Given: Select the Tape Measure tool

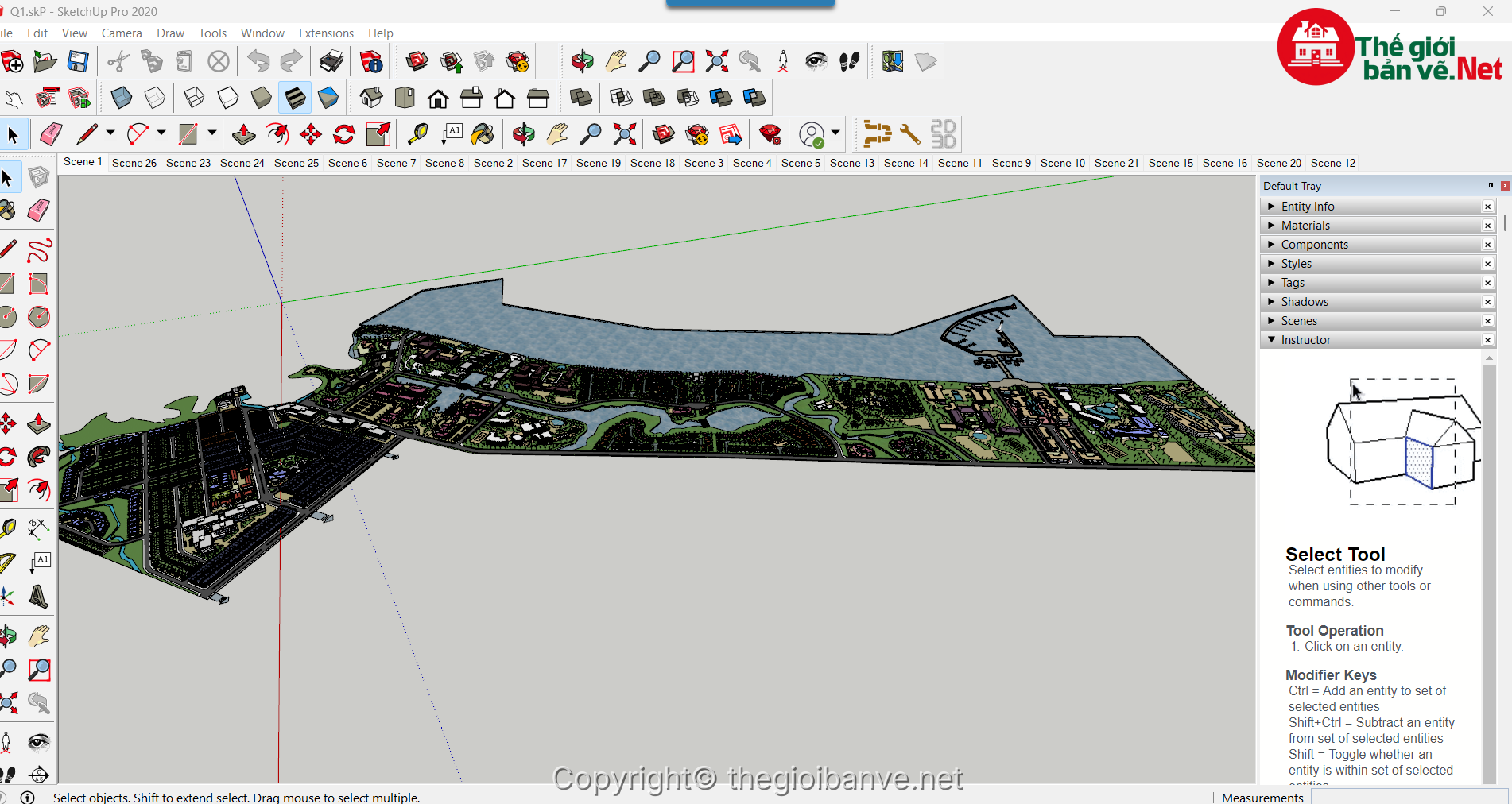Looking at the screenshot, I should (x=417, y=134).
